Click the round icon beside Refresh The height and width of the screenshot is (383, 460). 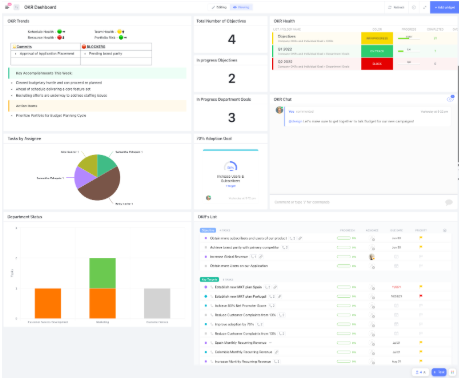[x=414, y=7]
